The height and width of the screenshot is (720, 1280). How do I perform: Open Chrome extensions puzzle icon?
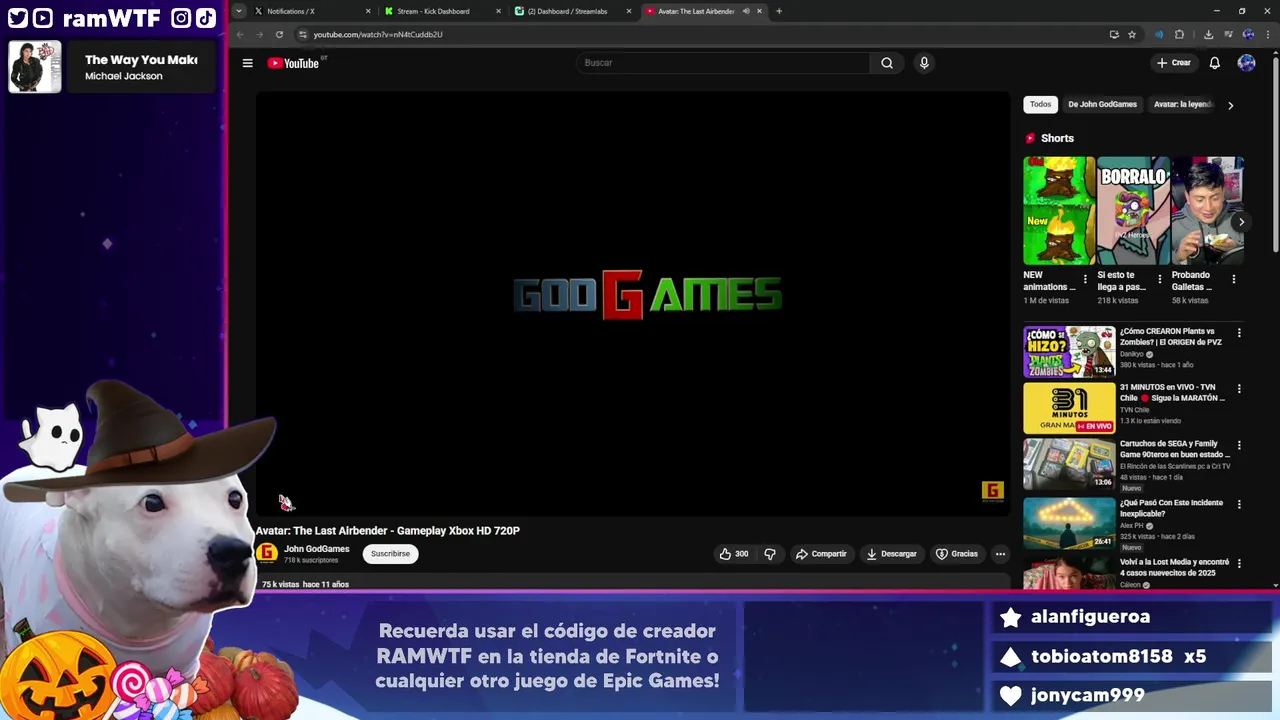point(1179,34)
